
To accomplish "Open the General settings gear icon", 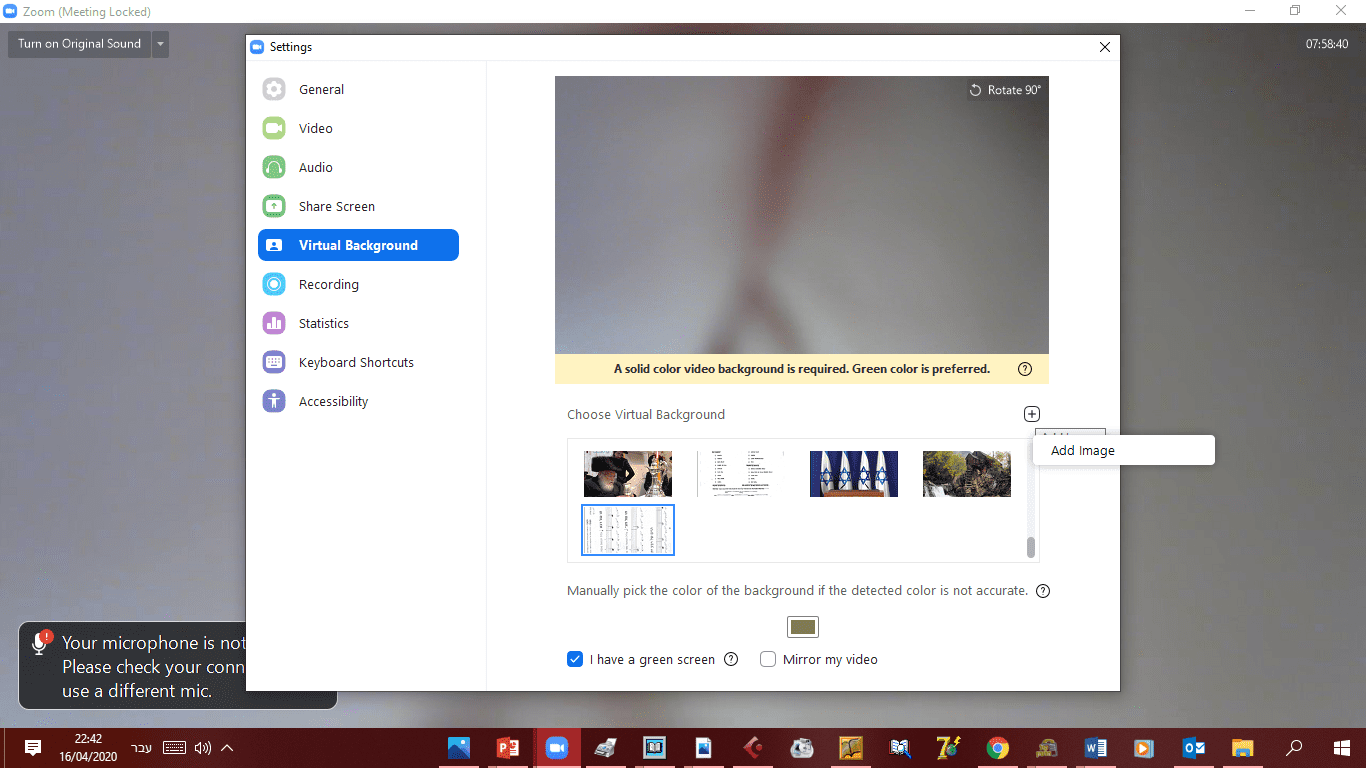I will pos(274,89).
